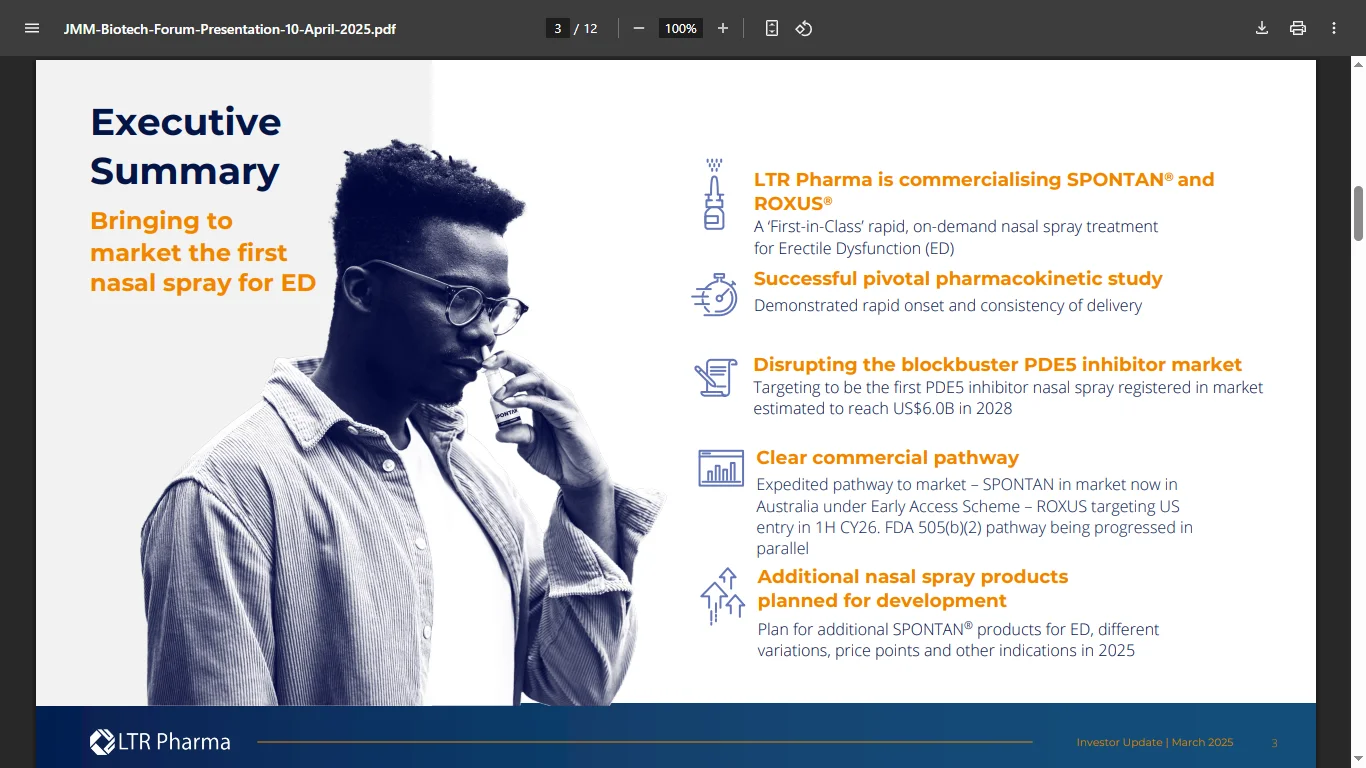Click 'Clear commercial pathway' heading
Image resolution: width=1366 pixels, height=768 pixels.
(887, 458)
